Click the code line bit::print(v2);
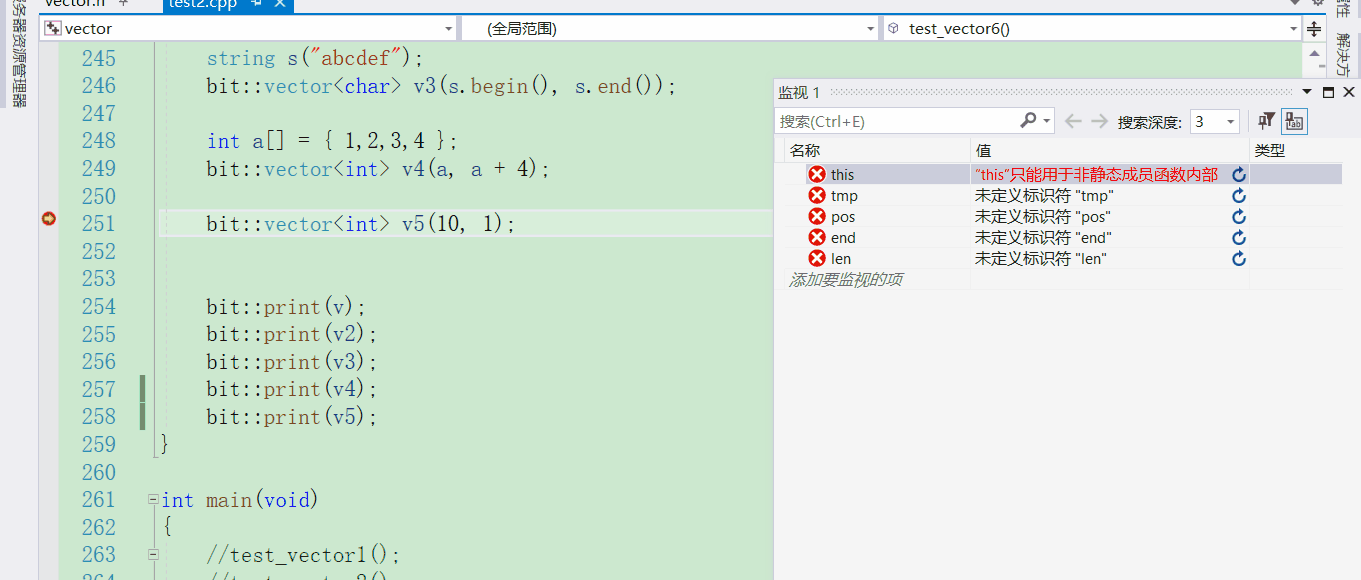The image size is (1361, 580). coord(293,335)
